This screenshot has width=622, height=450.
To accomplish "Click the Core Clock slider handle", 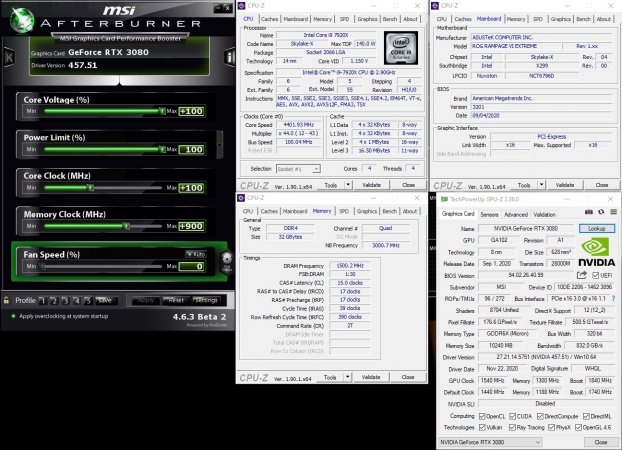I will click(x=91, y=188).
